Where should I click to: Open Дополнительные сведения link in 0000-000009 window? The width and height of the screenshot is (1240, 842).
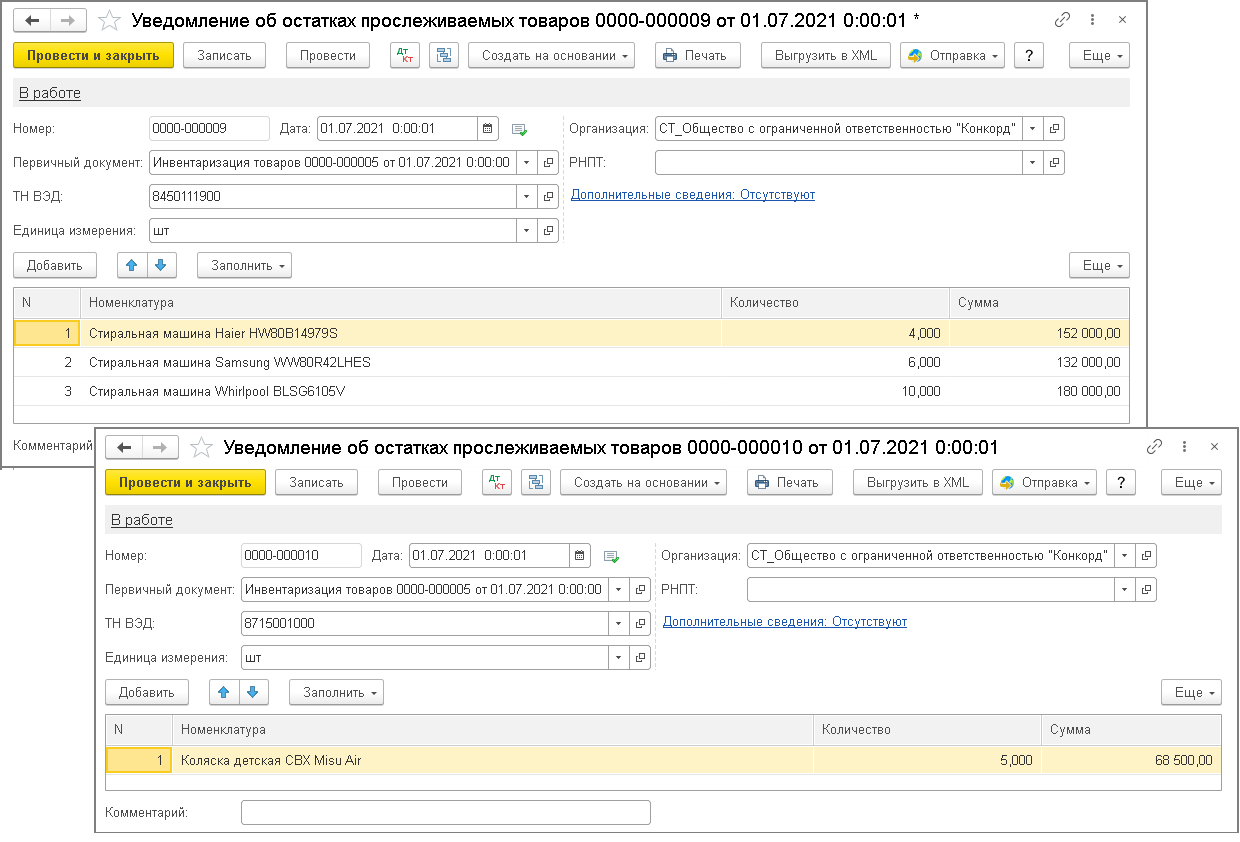(x=693, y=195)
